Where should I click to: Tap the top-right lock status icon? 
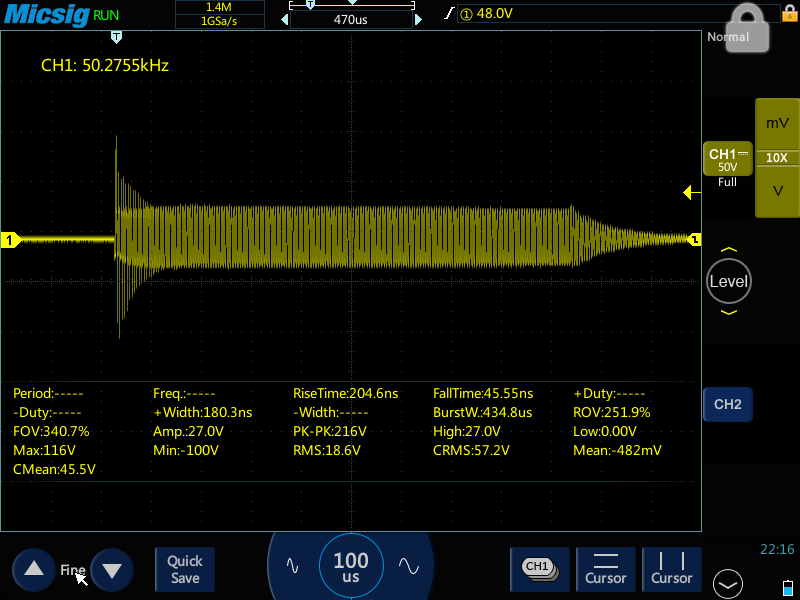(790, 13)
